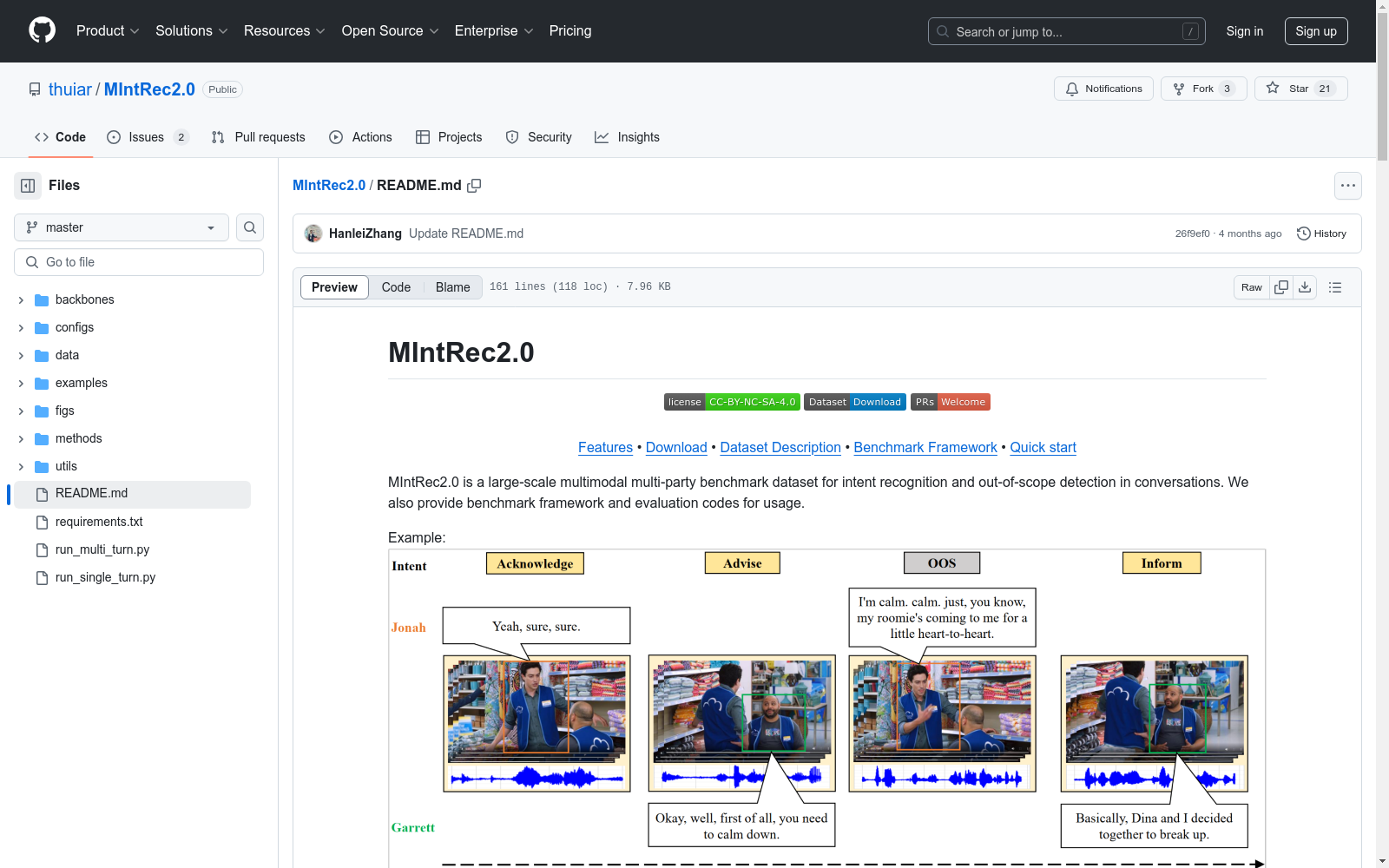Switch to the Code repository tab

[x=60, y=137]
